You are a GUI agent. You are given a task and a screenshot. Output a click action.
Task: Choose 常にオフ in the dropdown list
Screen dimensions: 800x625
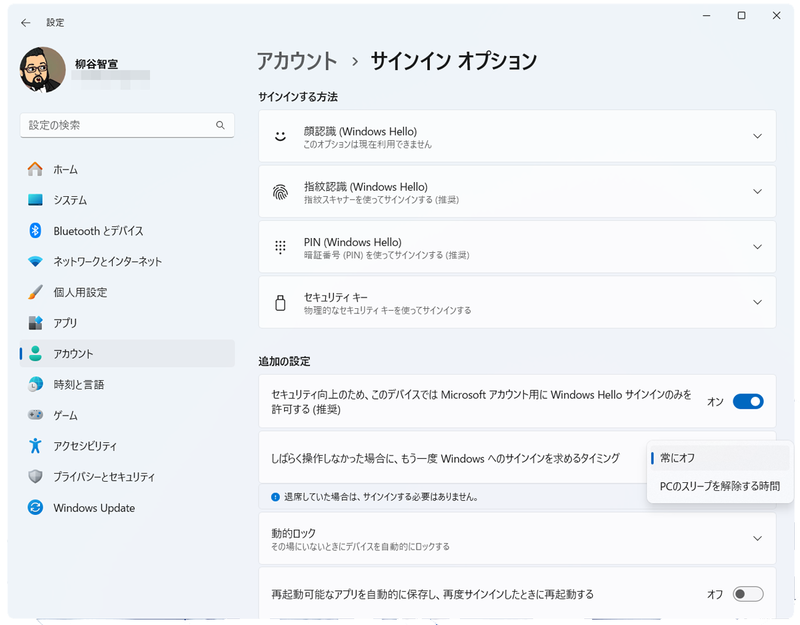[678, 458]
